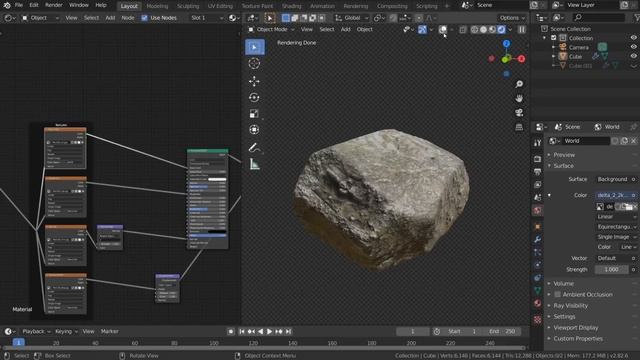Click the outliner filter funnel icon

637,18
